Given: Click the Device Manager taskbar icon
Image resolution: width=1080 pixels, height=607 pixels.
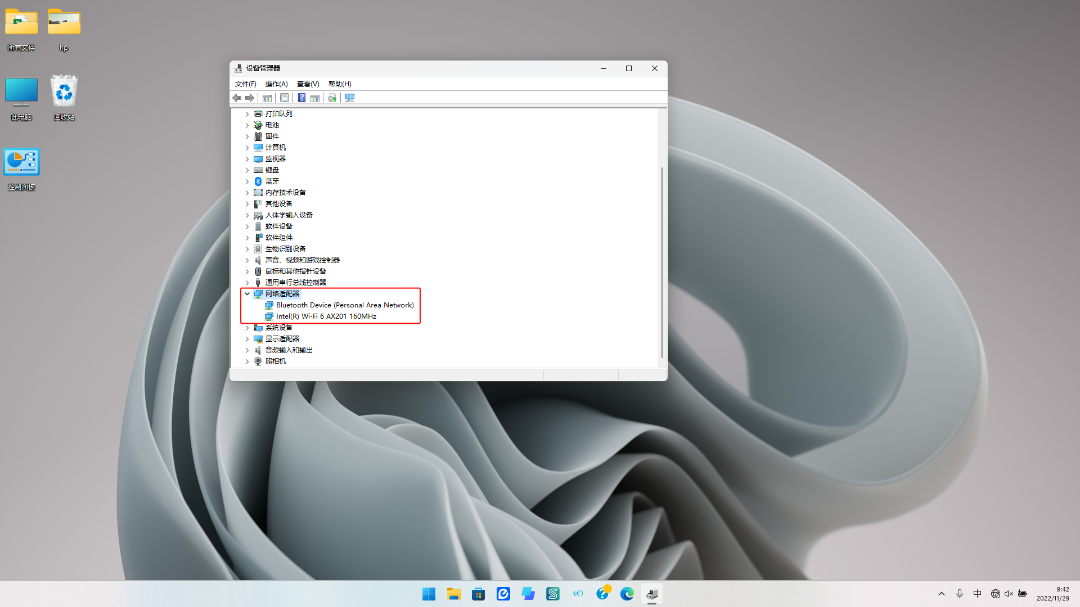Looking at the screenshot, I should tap(652, 594).
